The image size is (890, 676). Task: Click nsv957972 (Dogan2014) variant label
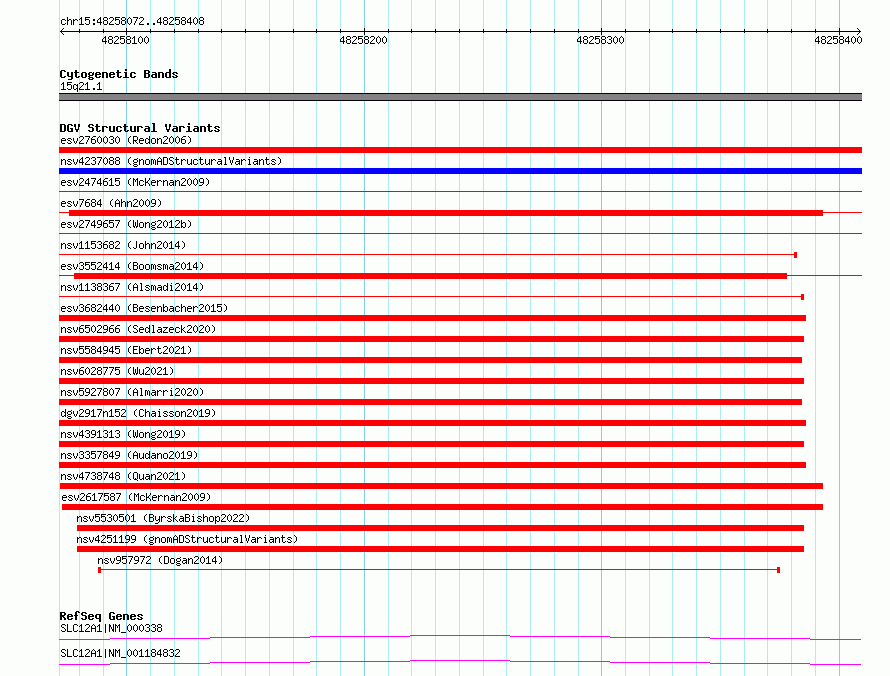pyautogui.click(x=160, y=560)
